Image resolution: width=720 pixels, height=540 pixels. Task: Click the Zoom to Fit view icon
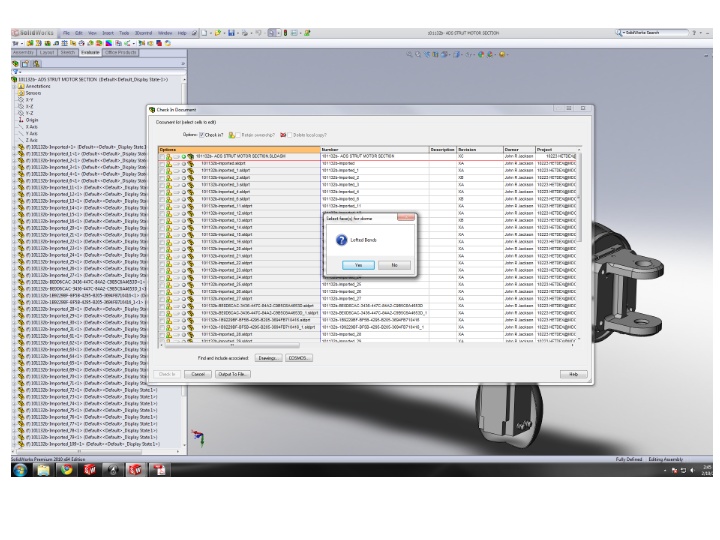tap(409, 55)
